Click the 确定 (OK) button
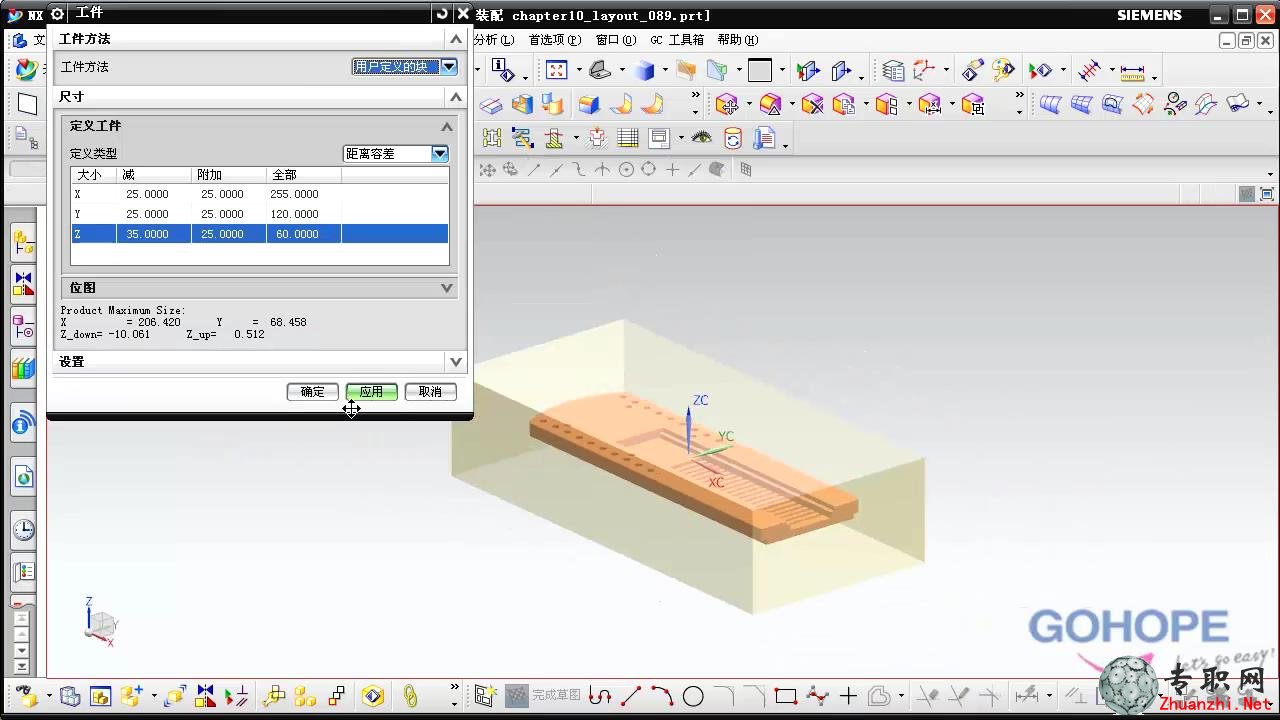The height and width of the screenshot is (720, 1280). pyautogui.click(x=313, y=392)
